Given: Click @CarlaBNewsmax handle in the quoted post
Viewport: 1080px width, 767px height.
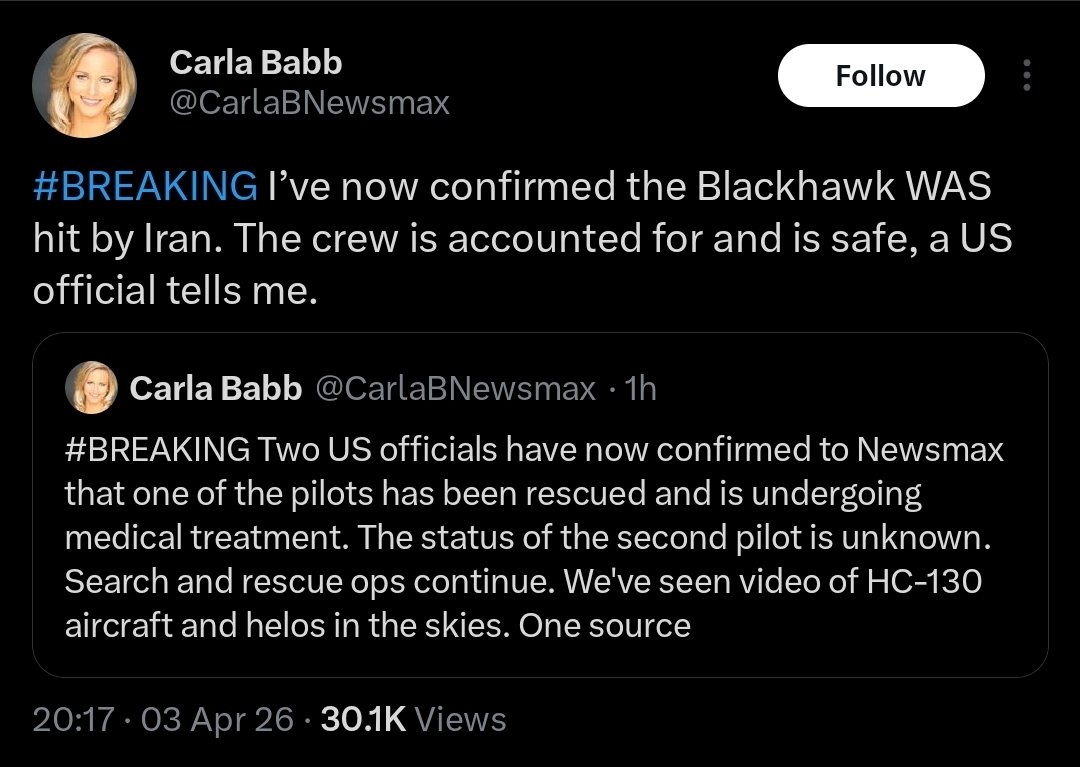Looking at the screenshot, I should tap(456, 388).
